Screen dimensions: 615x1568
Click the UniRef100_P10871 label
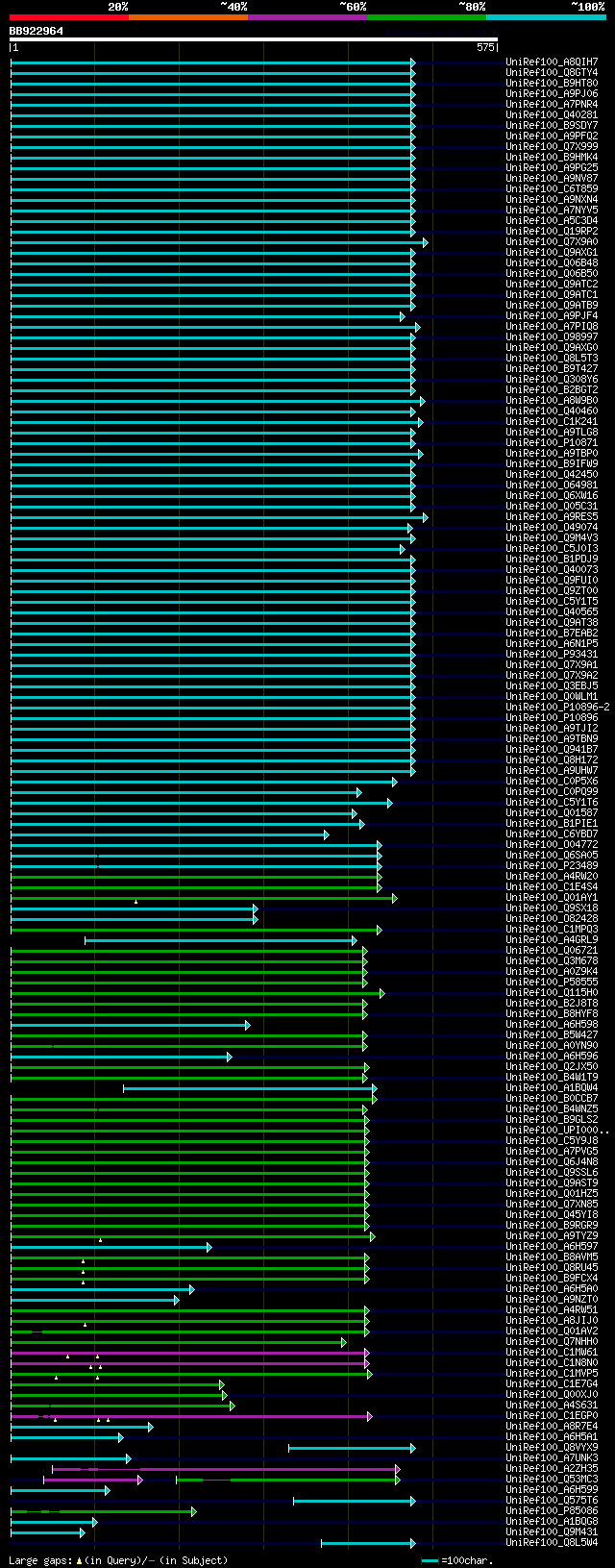tap(552, 443)
